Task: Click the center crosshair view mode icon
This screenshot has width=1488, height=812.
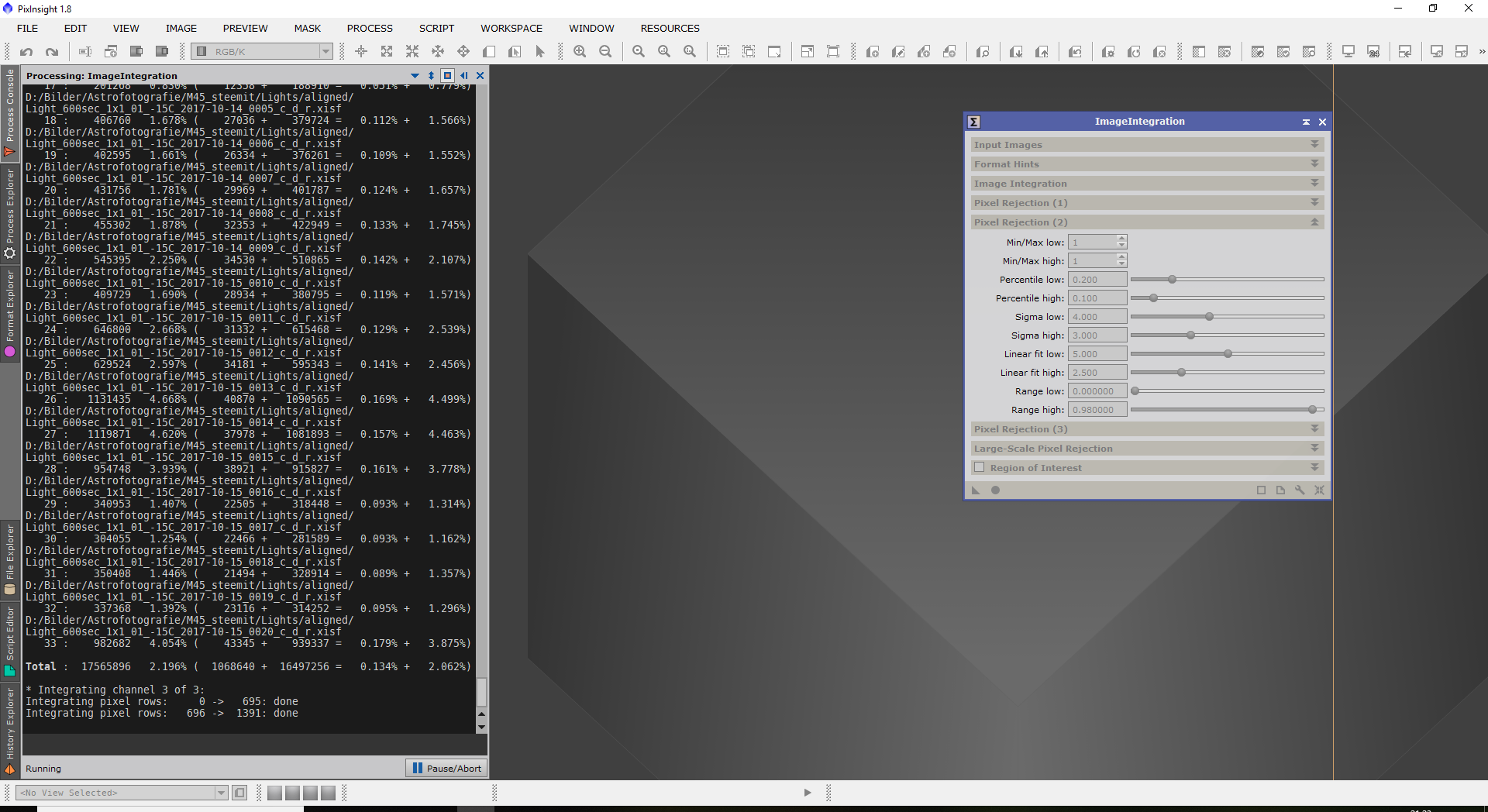Action: point(361,51)
